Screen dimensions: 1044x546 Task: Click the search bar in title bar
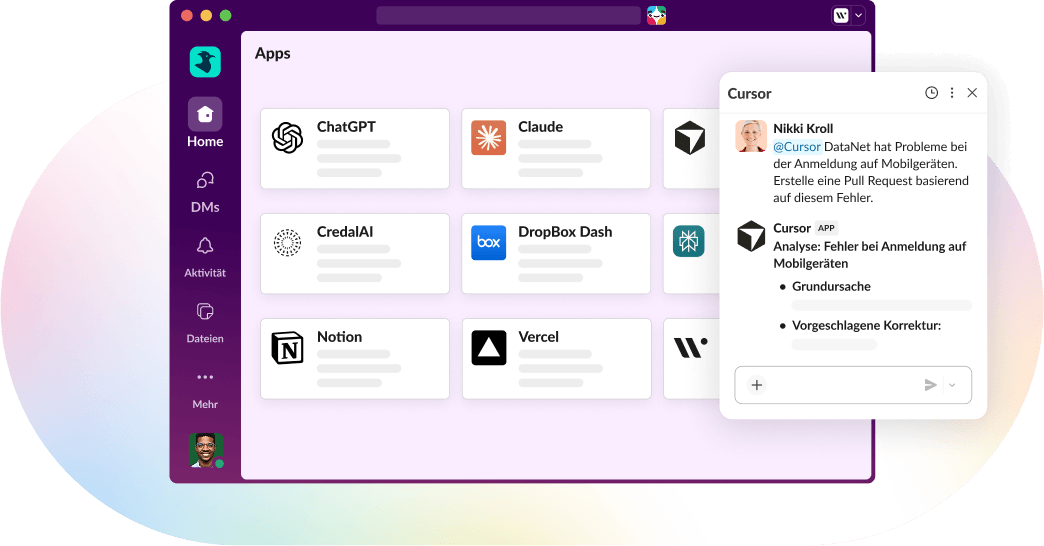(x=509, y=15)
